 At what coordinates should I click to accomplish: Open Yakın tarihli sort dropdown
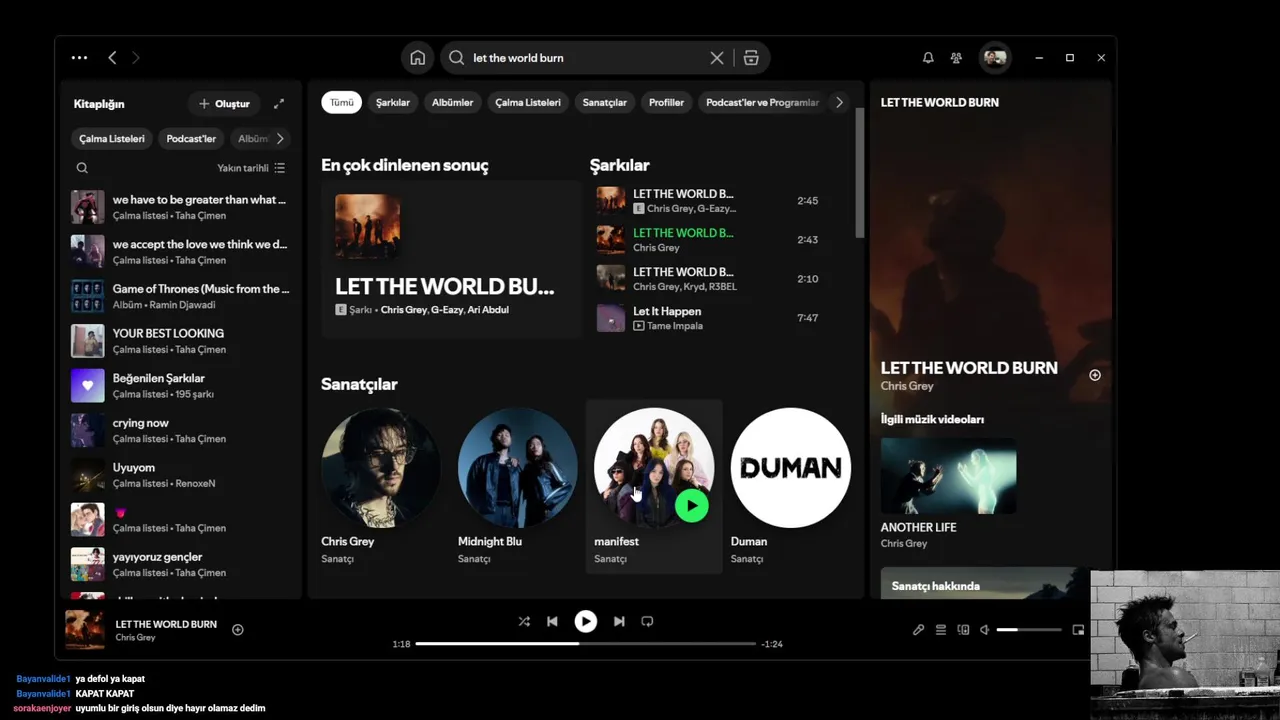point(251,168)
